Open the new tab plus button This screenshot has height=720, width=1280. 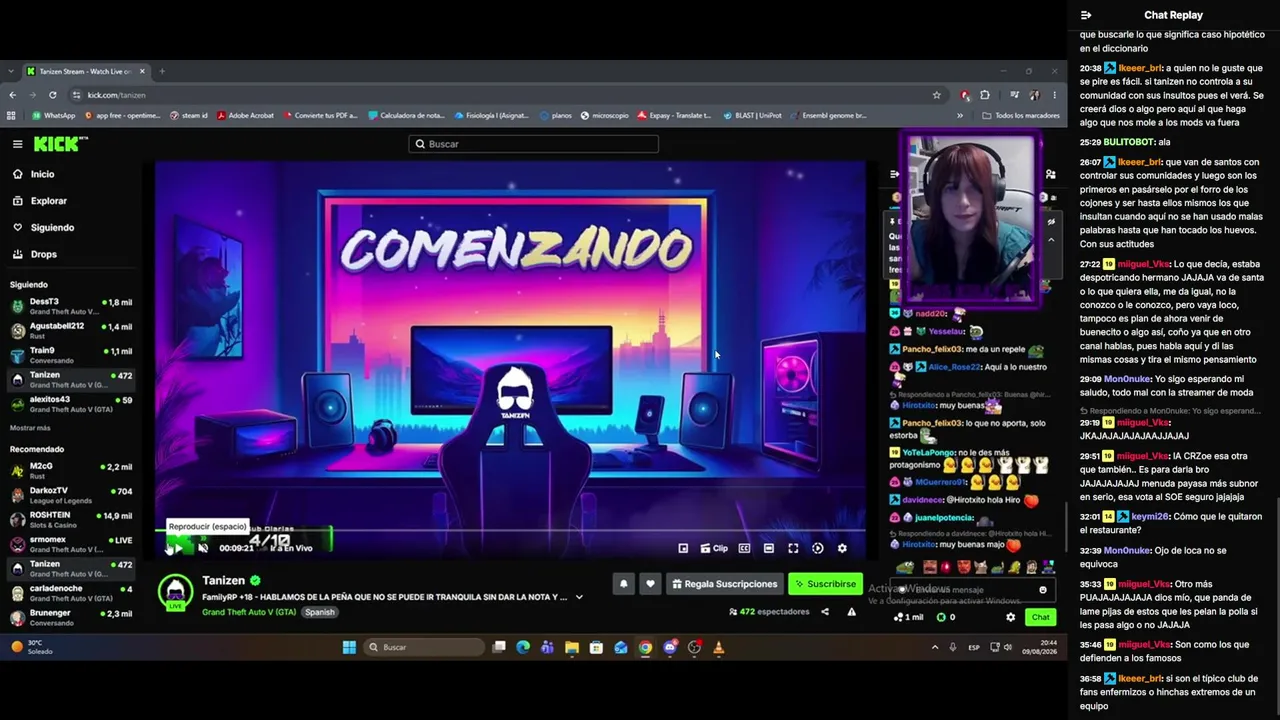tap(162, 71)
